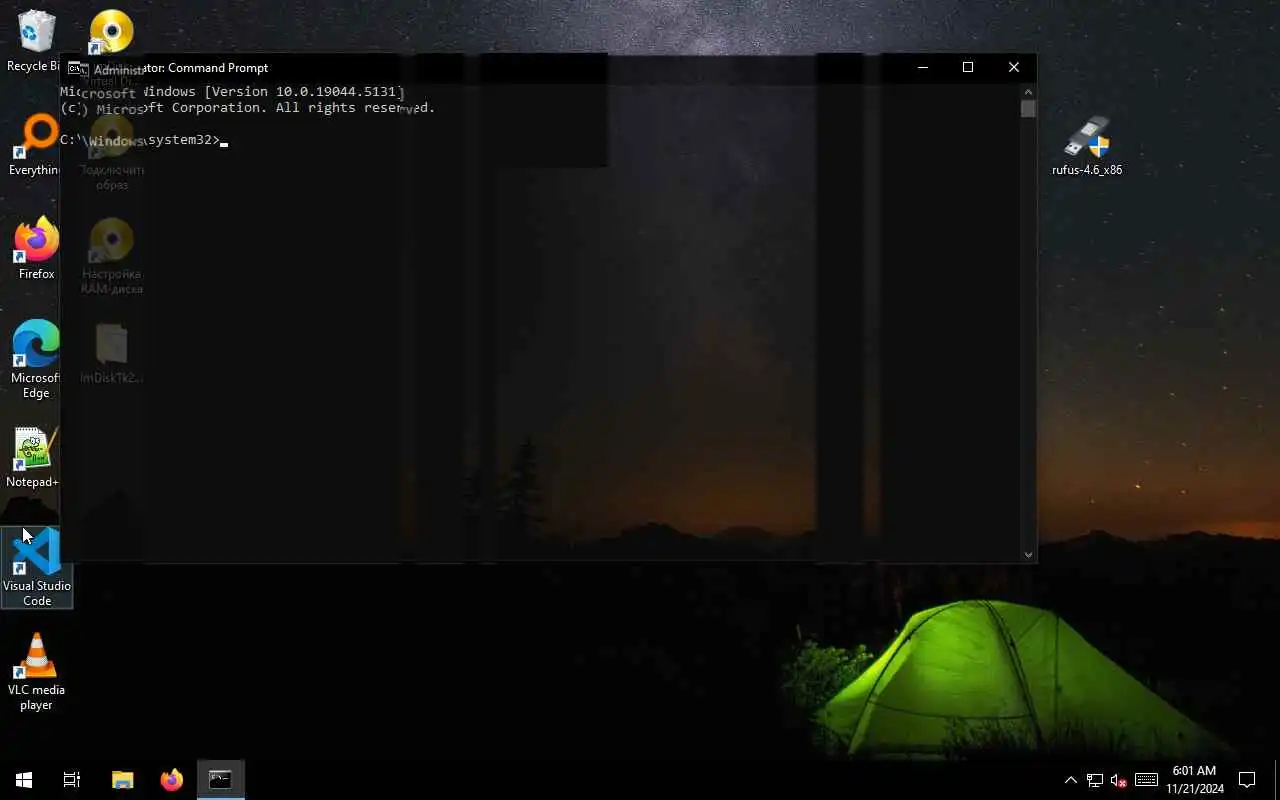Viewport: 1280px width, 800px height.
Task: Open the touch keyboard tray icon
Action: tap(1147, 780)
